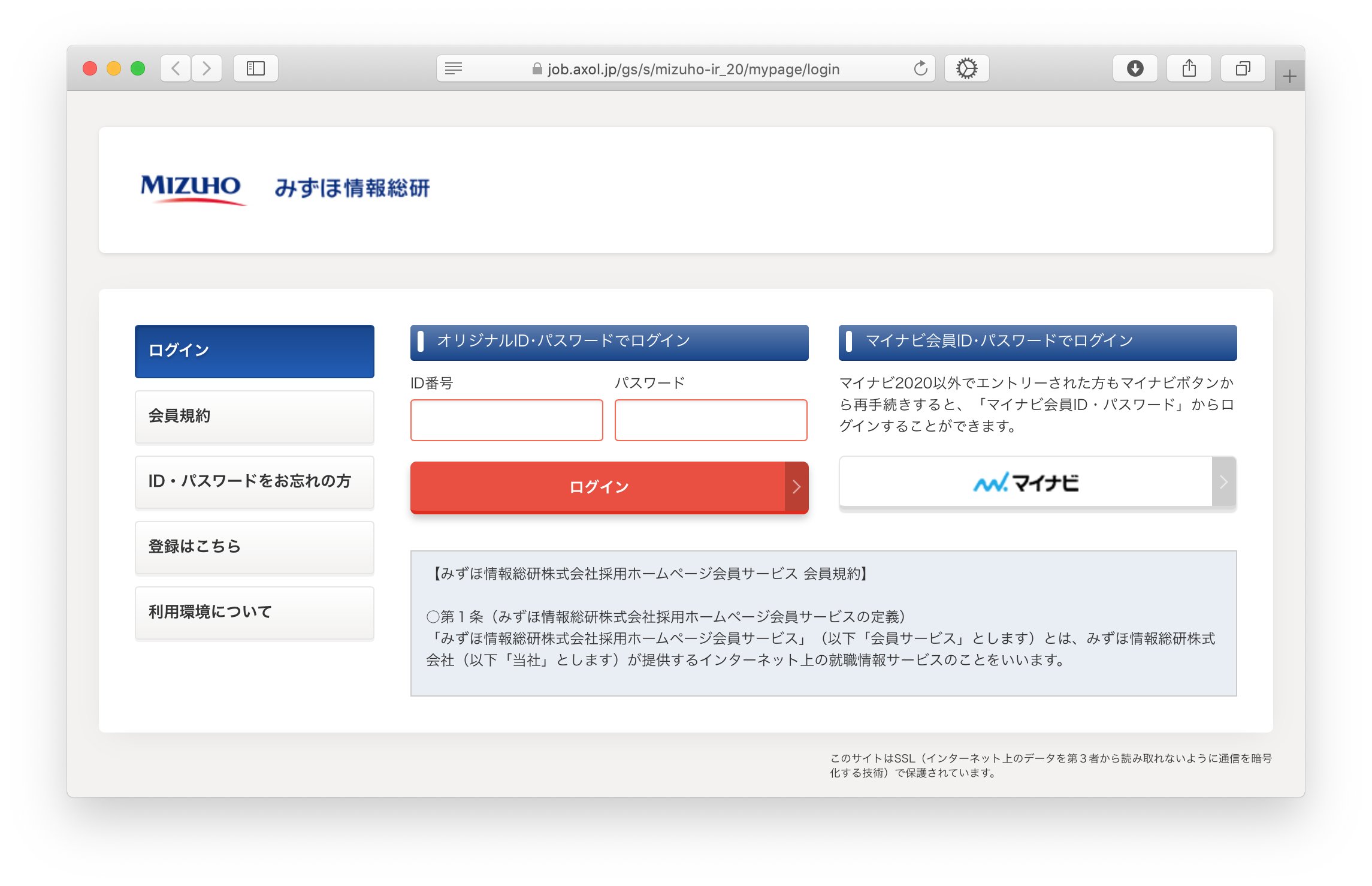Screen dimensions: 1372x886
Task: Select the ログイン sidebar menu item
Action: coord(254,351)
